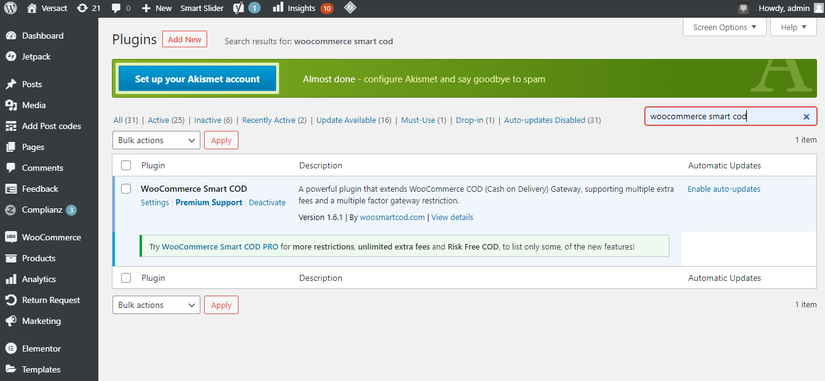The image size is (825, 381).
Task: Open Elementor in the sidebar
Action: (x=42, y=348)
